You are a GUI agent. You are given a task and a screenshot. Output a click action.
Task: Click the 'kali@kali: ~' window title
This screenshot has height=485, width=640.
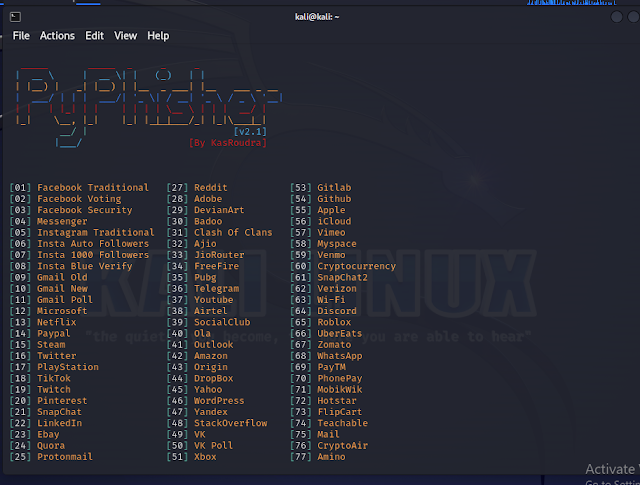tap(317, 17)
